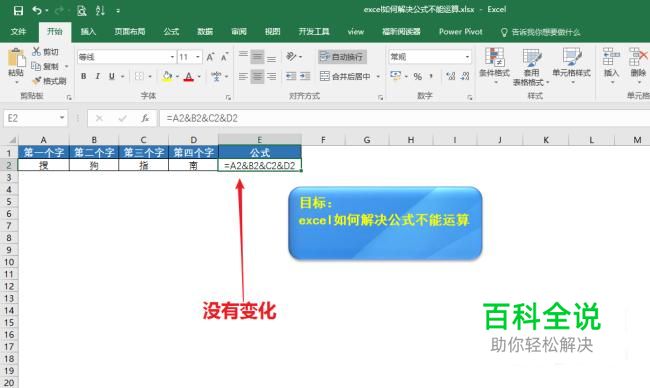The height and width of the screenshot is (388, 650).
Task: Click the Undo arrow icon
Action: (37, 10)
